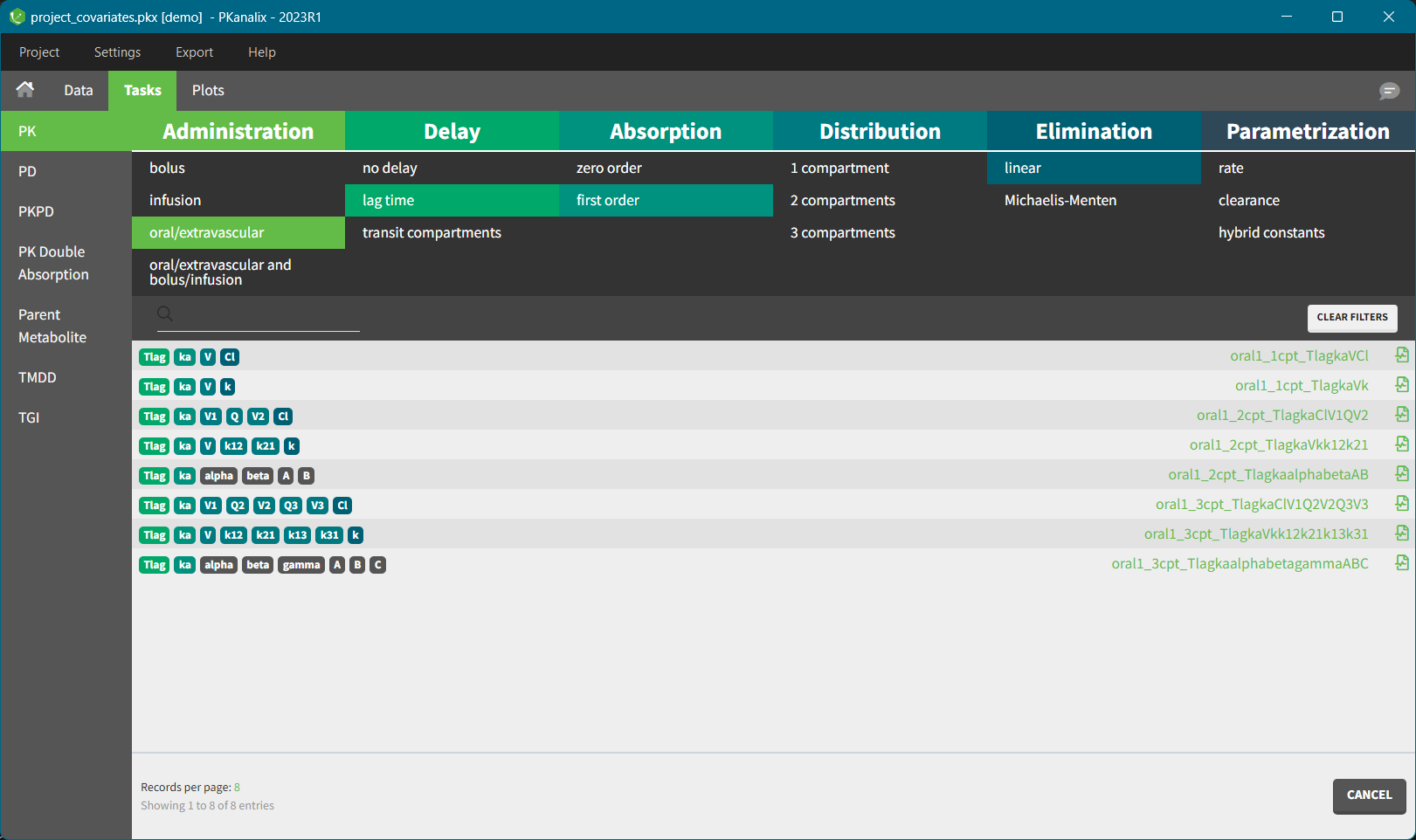1416x840 pixels.
Task: Choose the 2 compartments distribution filter
Action: coord(842,200)
